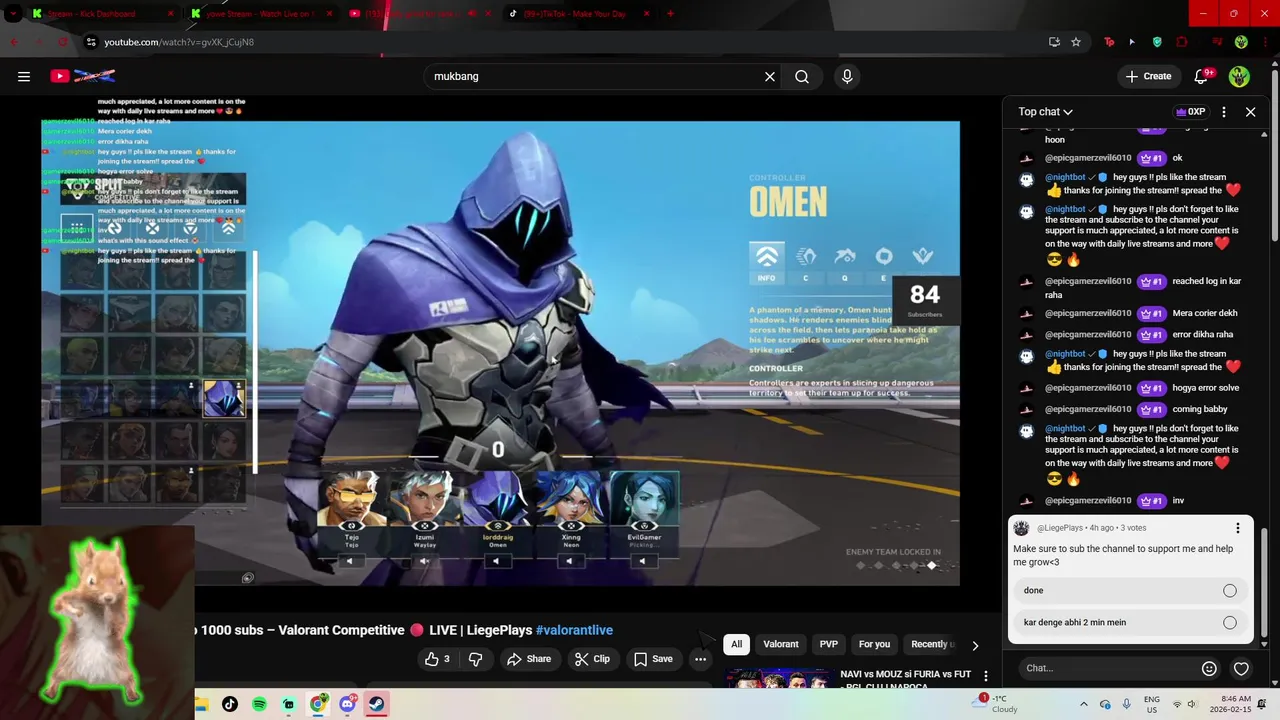Viewport: 1280px width, 720px height.
Task: Open the account avatar menu
Action: click(x=1239, y=76)
